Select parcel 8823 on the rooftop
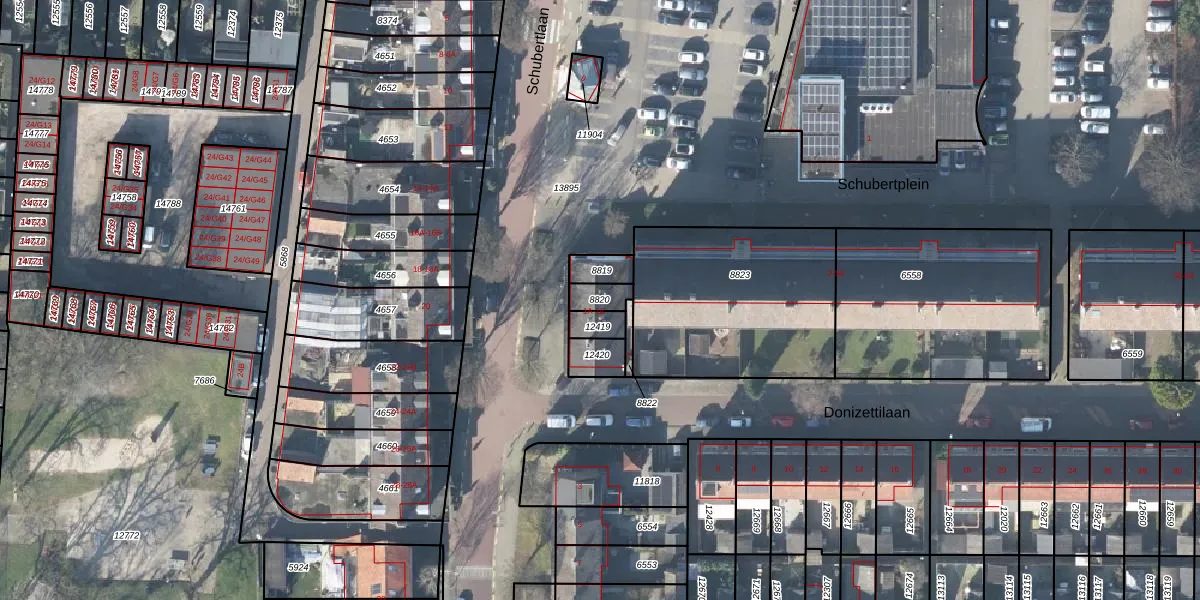The width and height of the screenshot is (1200, 600). pos(740,274)
